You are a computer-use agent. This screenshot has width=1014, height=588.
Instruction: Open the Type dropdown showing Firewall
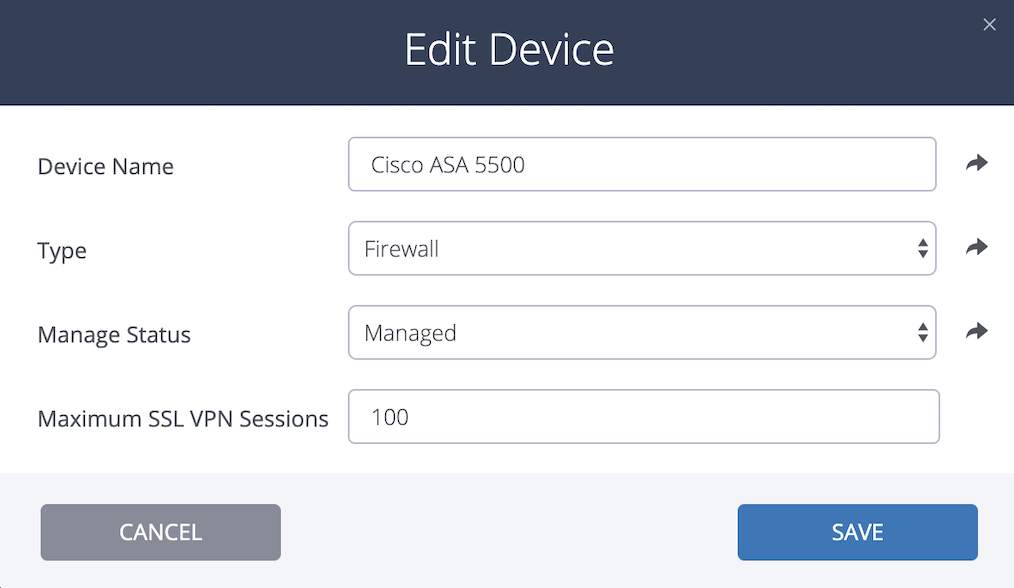pyautogui.click(x=642, y=248)
